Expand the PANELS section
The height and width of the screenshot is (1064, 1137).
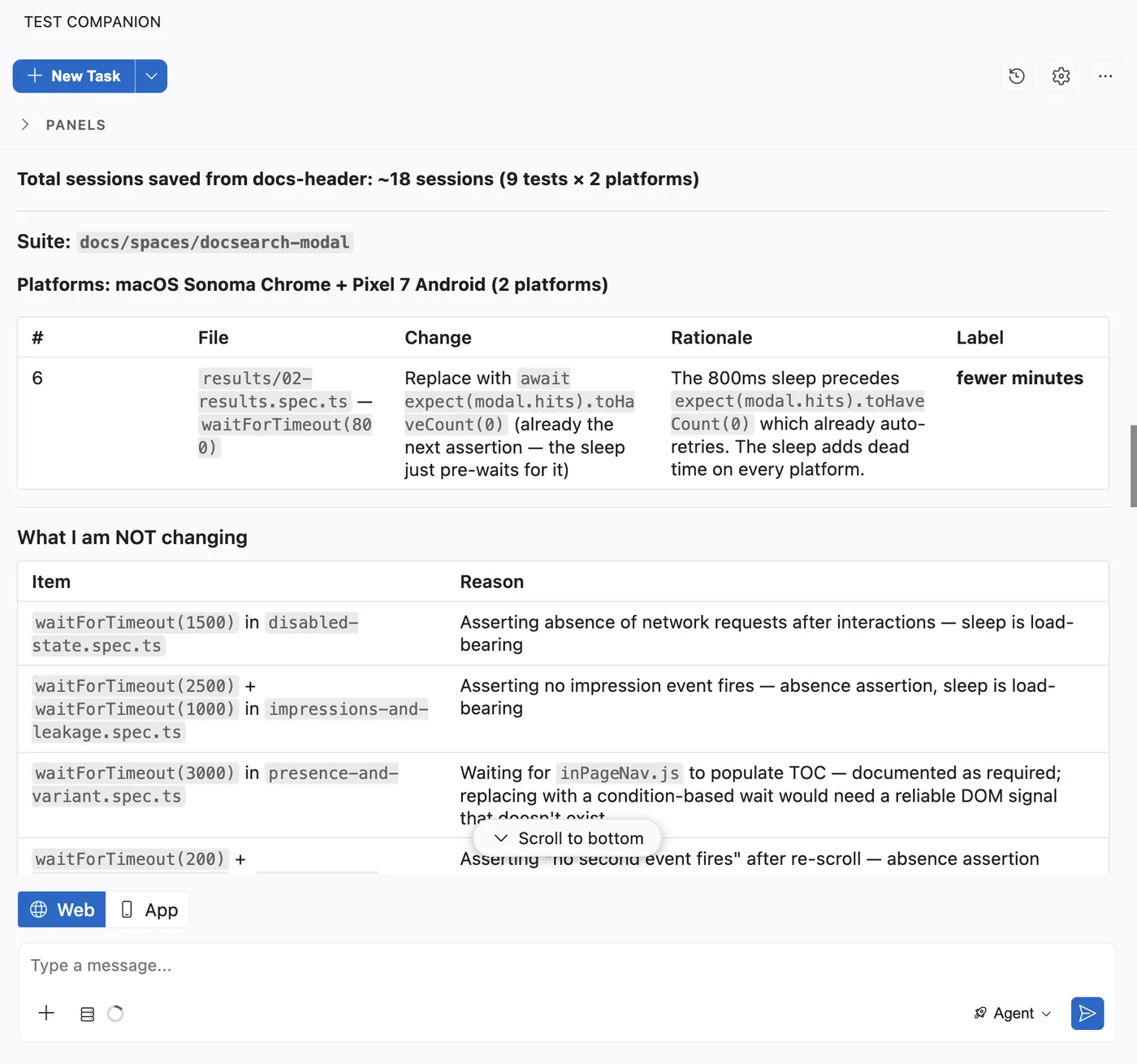(x=63, y=125)
